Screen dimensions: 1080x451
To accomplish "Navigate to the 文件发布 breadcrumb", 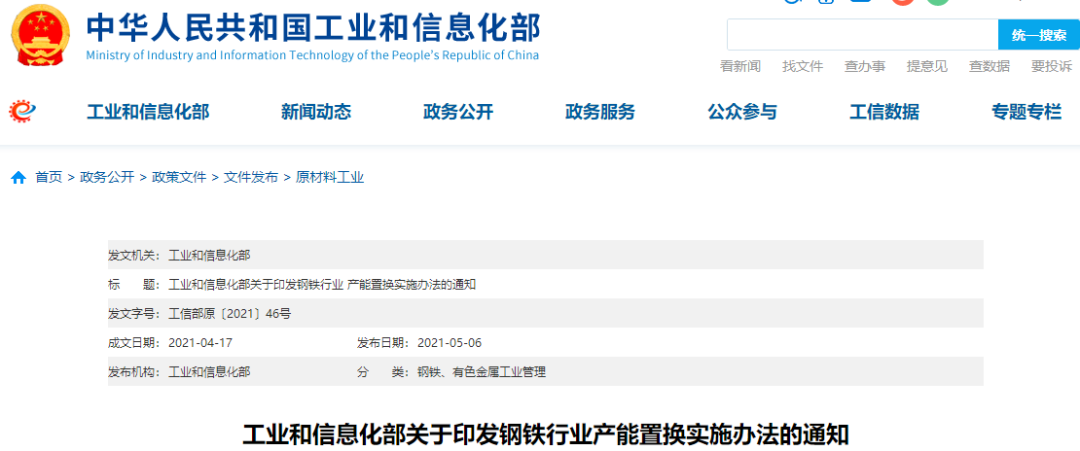I will 251,178.
